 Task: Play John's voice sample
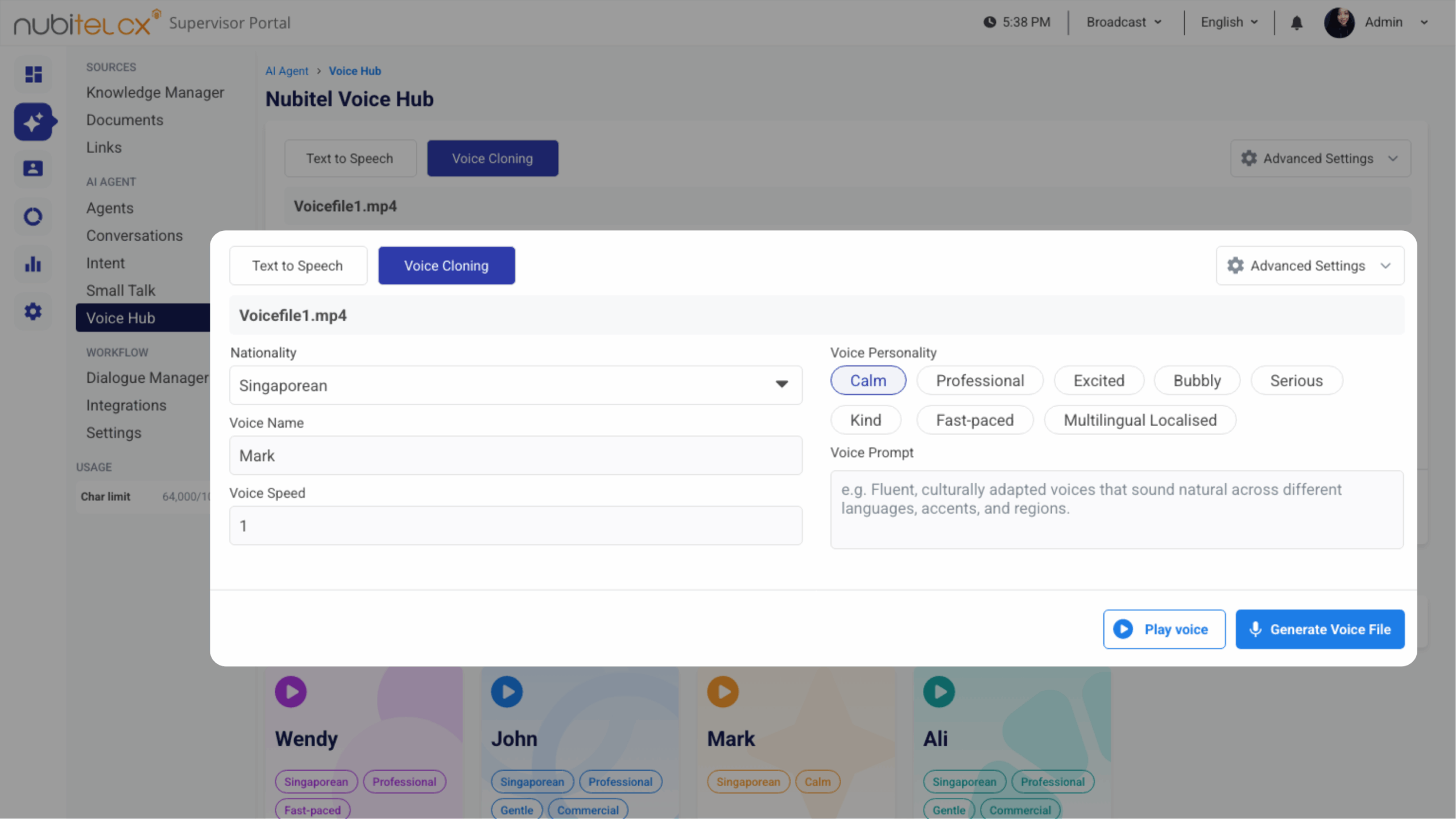(x=507, y=692)
